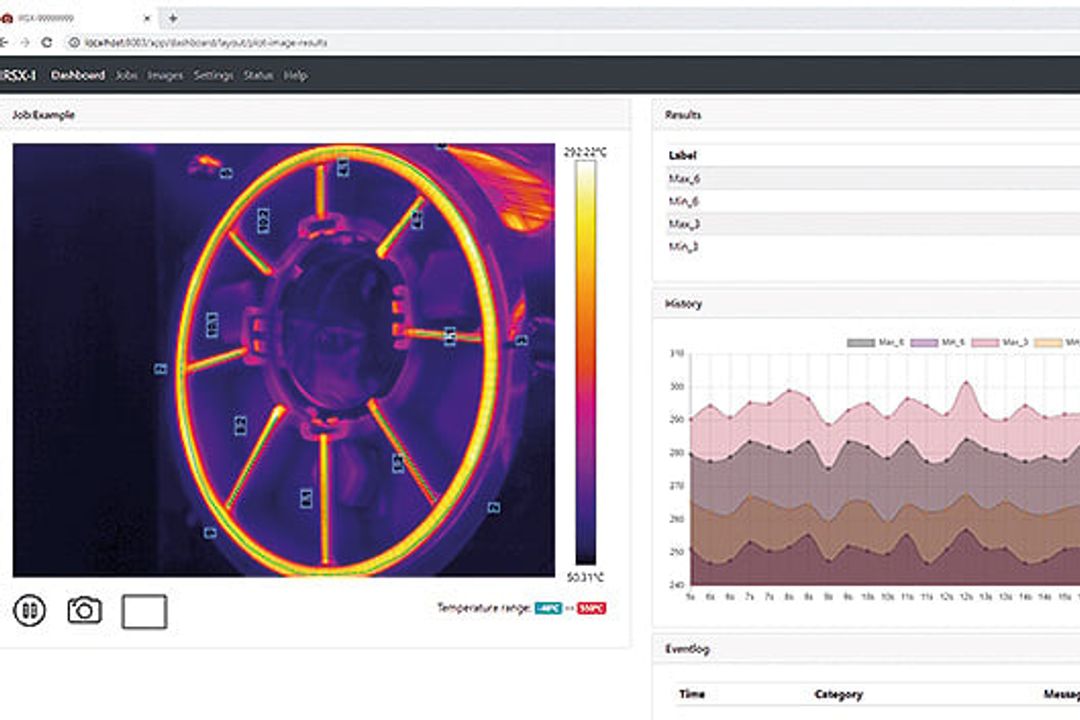Pause the live thermal stream
Screen dimensions: 1080x720
point(30,610)
